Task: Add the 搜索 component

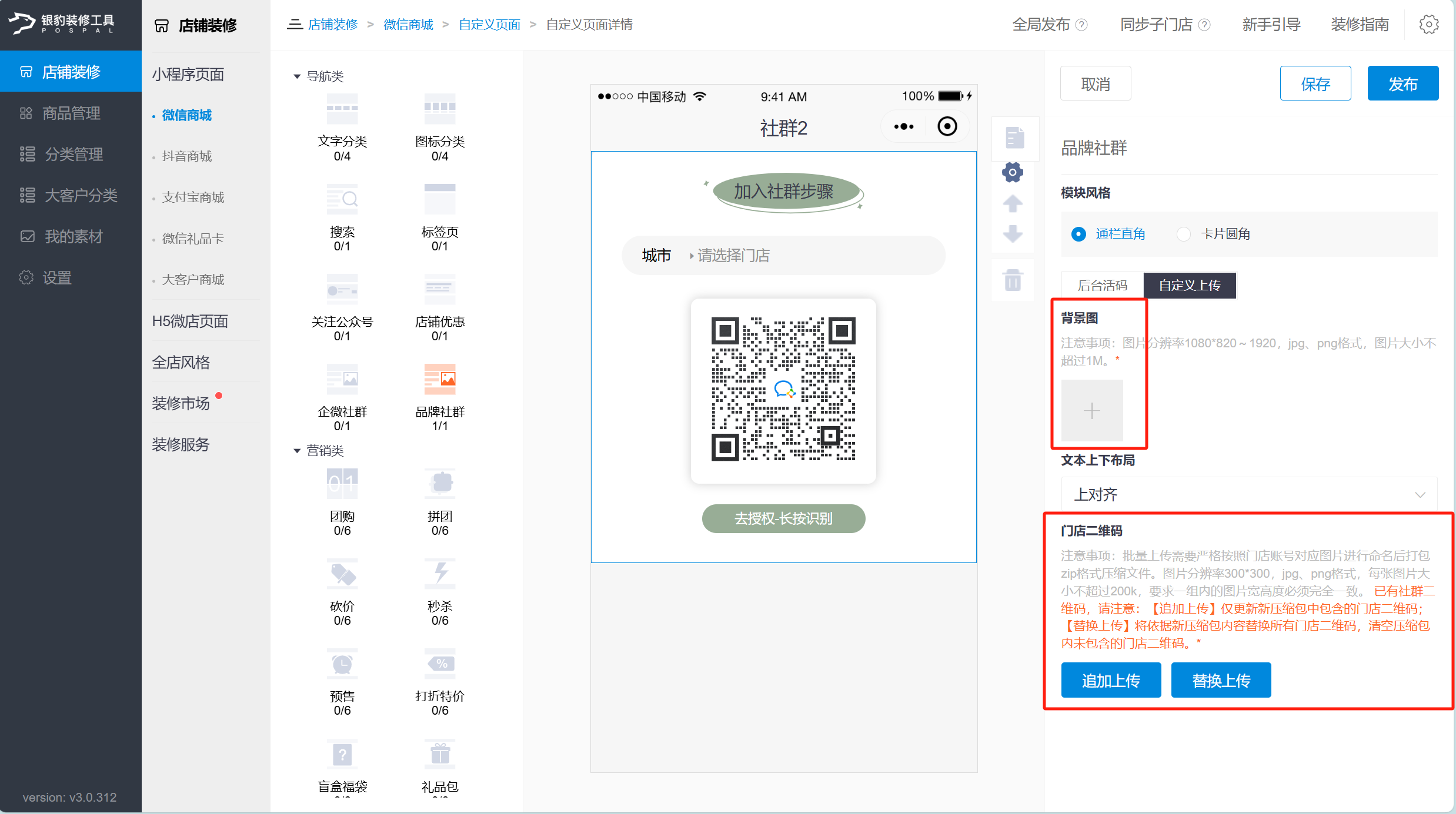Action: pyautogui.click(x=342, y=199)
